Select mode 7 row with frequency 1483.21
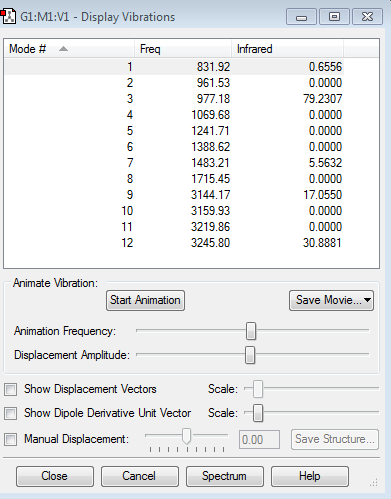This screenshot has height=499, width=391. (174, 163)
